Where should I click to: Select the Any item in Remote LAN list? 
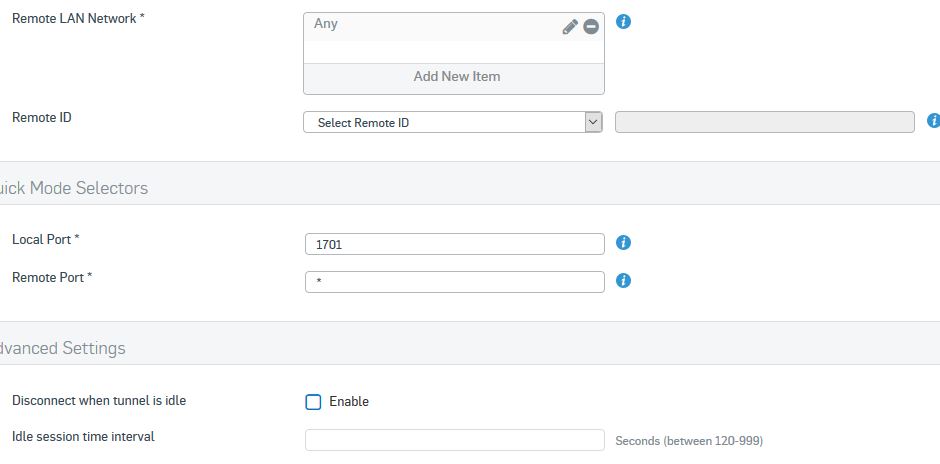[x=432, y=27]
